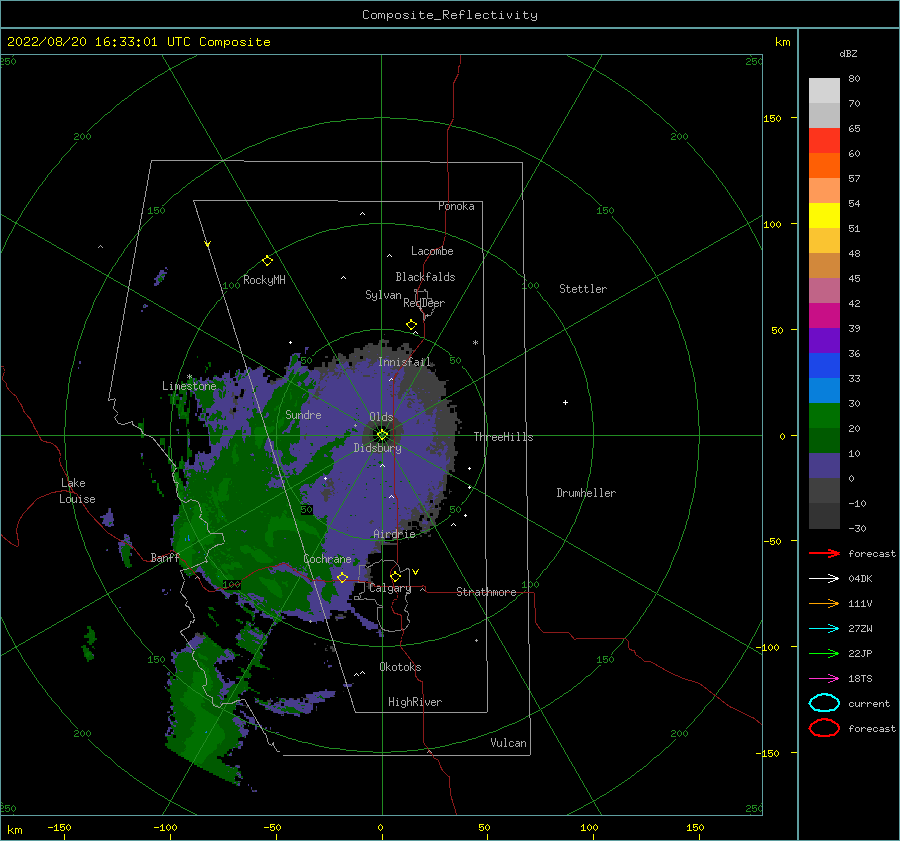This screenshot has height=841, width=900.
Task: Click the Ponoka town label
Action: [456, 206]
